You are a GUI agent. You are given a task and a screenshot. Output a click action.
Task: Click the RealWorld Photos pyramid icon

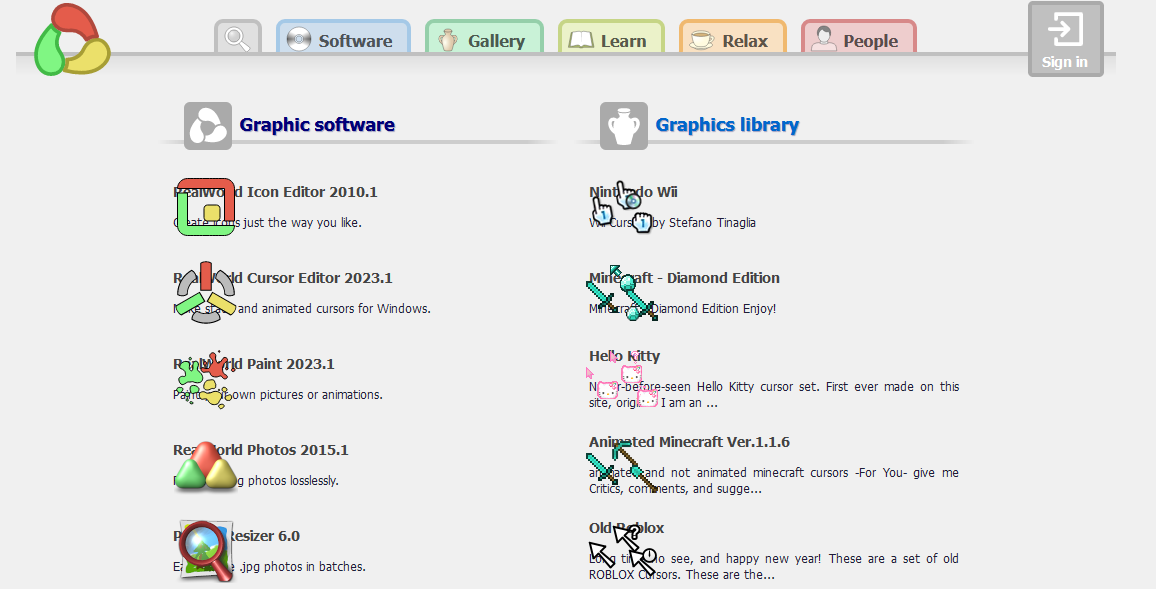point(206,467)
